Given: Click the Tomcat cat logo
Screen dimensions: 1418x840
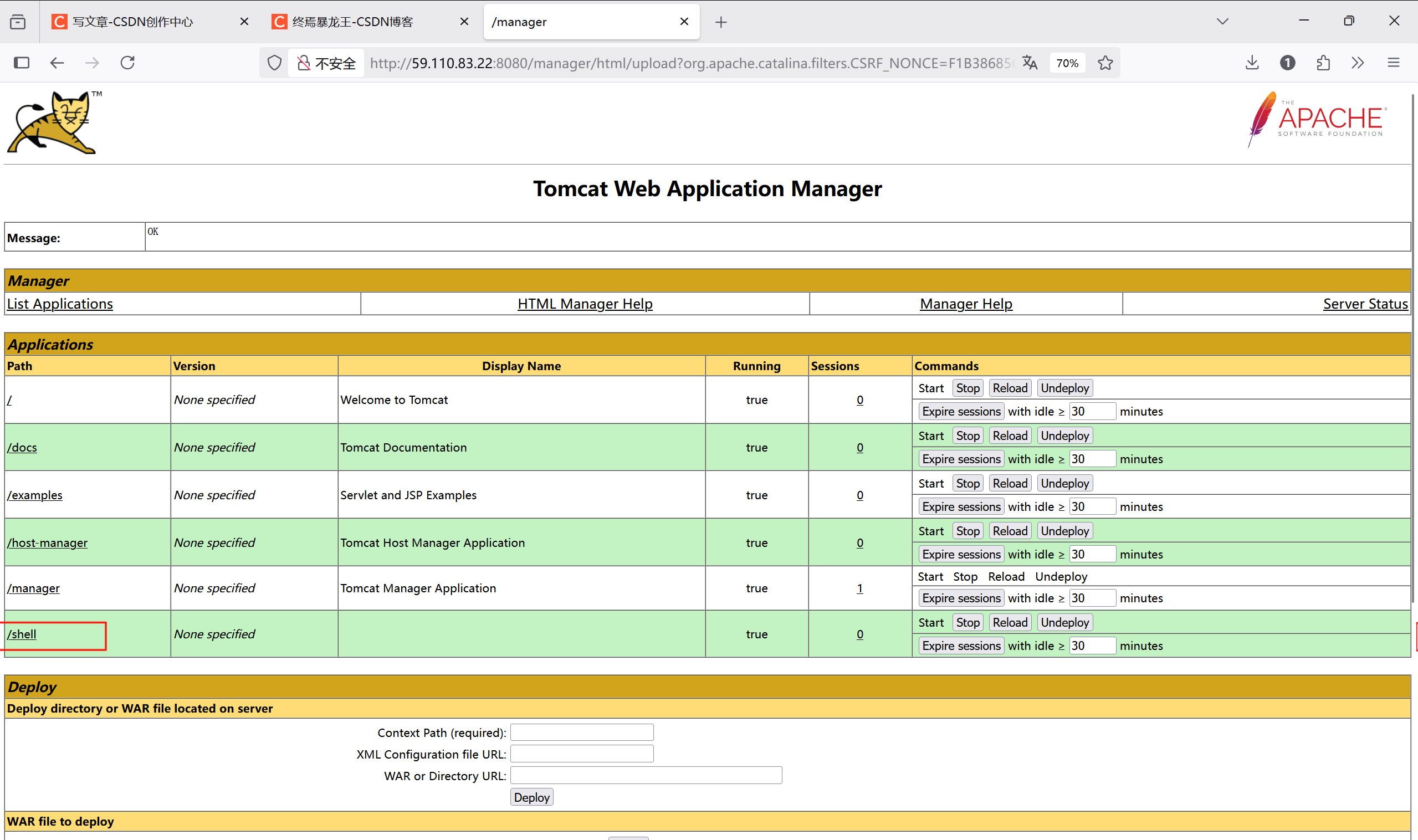Looking at the screenshot, I should coord(55,122).
